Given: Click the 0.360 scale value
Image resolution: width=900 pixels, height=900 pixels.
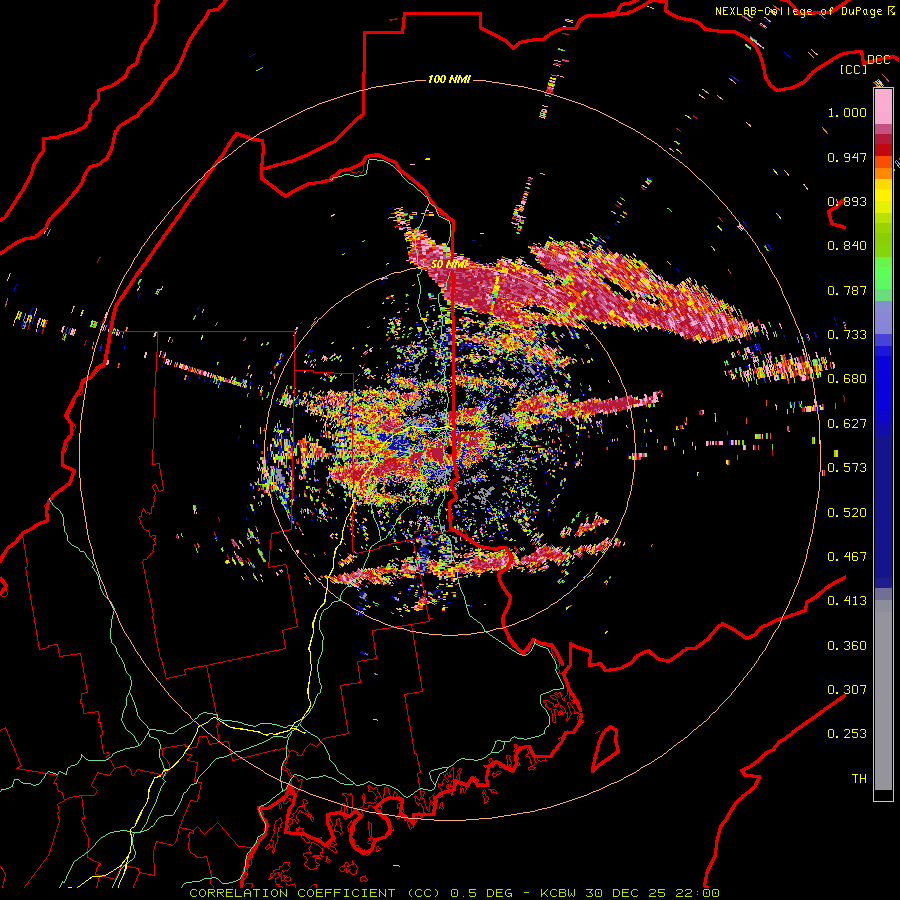Looking at the screenshot, I should point(847,646).
